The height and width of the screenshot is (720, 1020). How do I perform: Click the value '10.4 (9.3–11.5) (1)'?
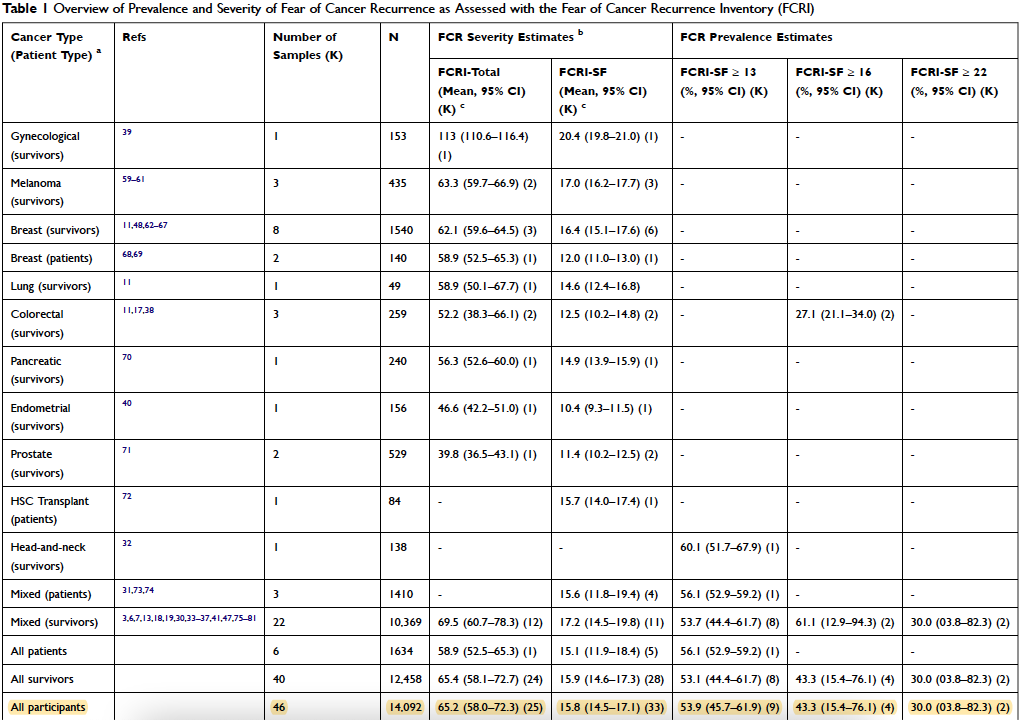point(605,408)
